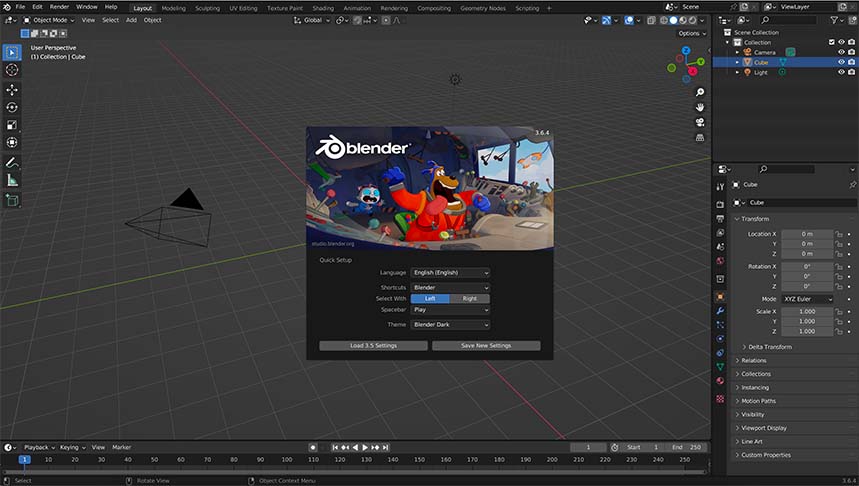Expand the Viewport Display panel
859x486 pixels.
click(x=764, y=428)
